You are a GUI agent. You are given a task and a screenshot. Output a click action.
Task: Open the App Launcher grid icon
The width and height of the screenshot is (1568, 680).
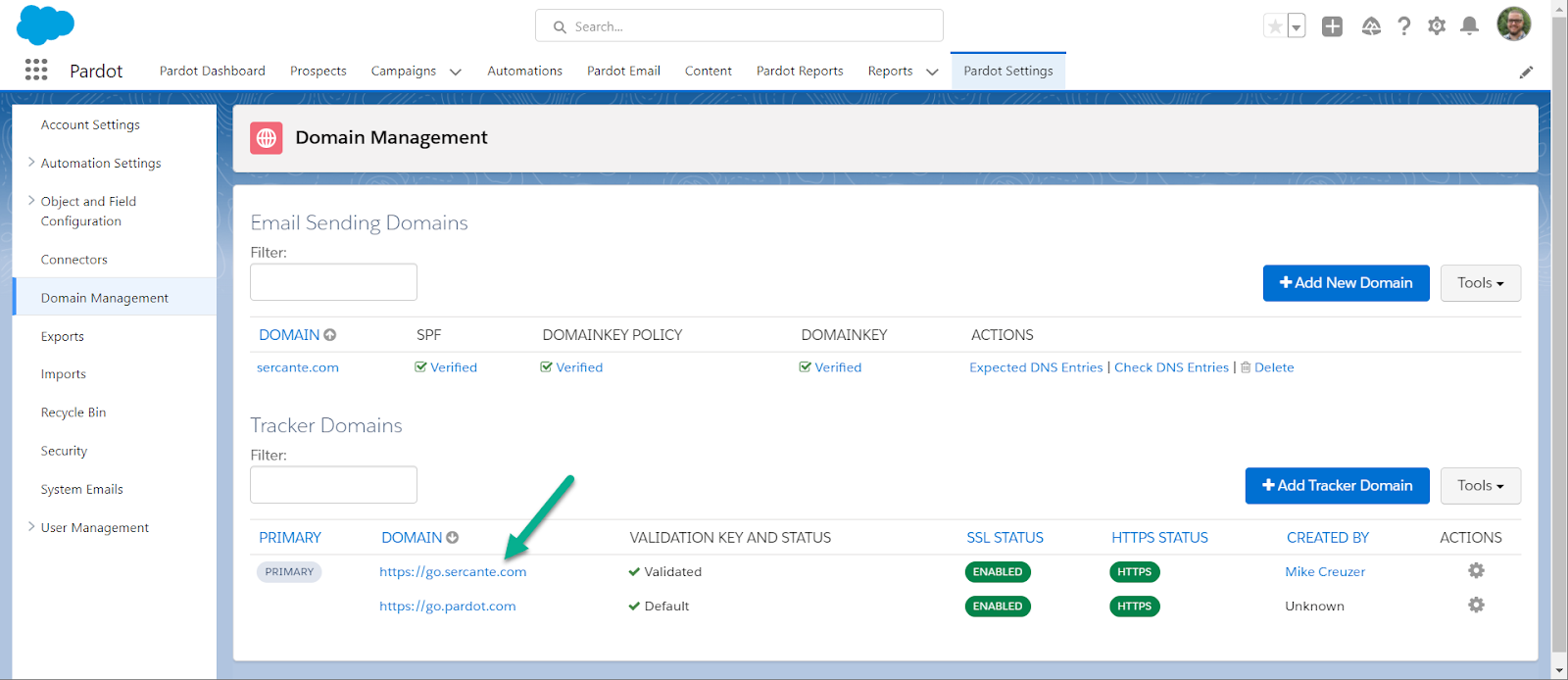tap(36, 70)
